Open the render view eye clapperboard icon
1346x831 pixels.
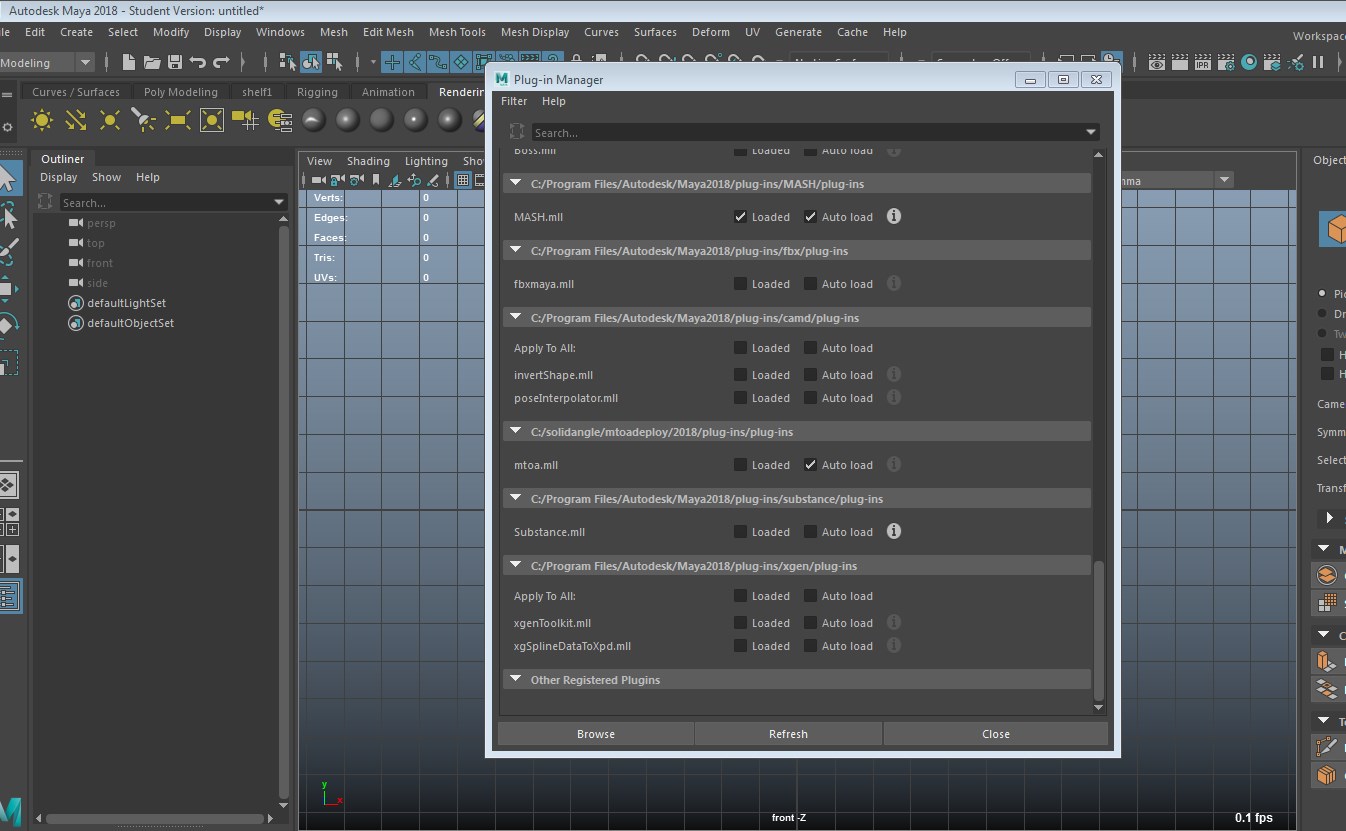[1157, 62]
